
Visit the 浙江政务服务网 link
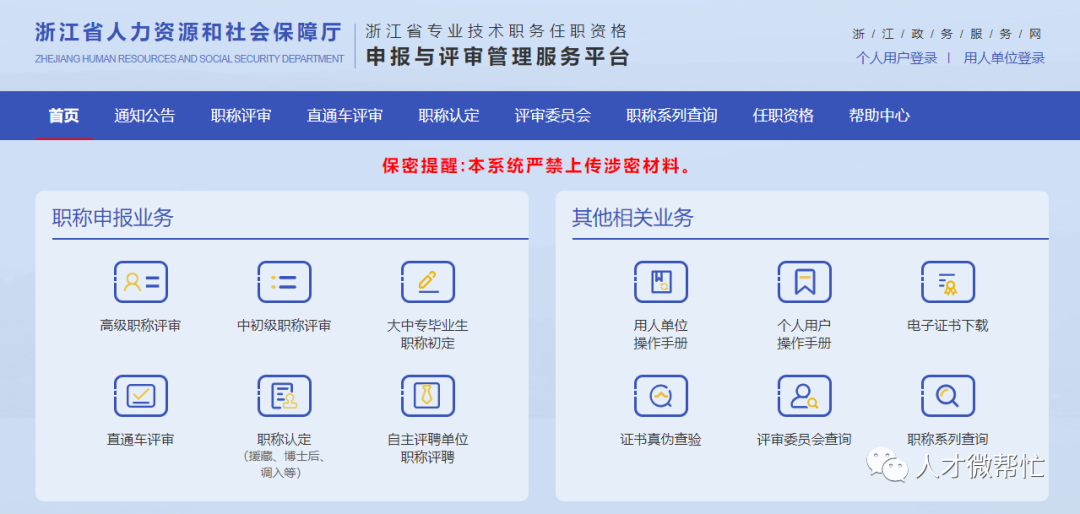[x=947, y=34]
